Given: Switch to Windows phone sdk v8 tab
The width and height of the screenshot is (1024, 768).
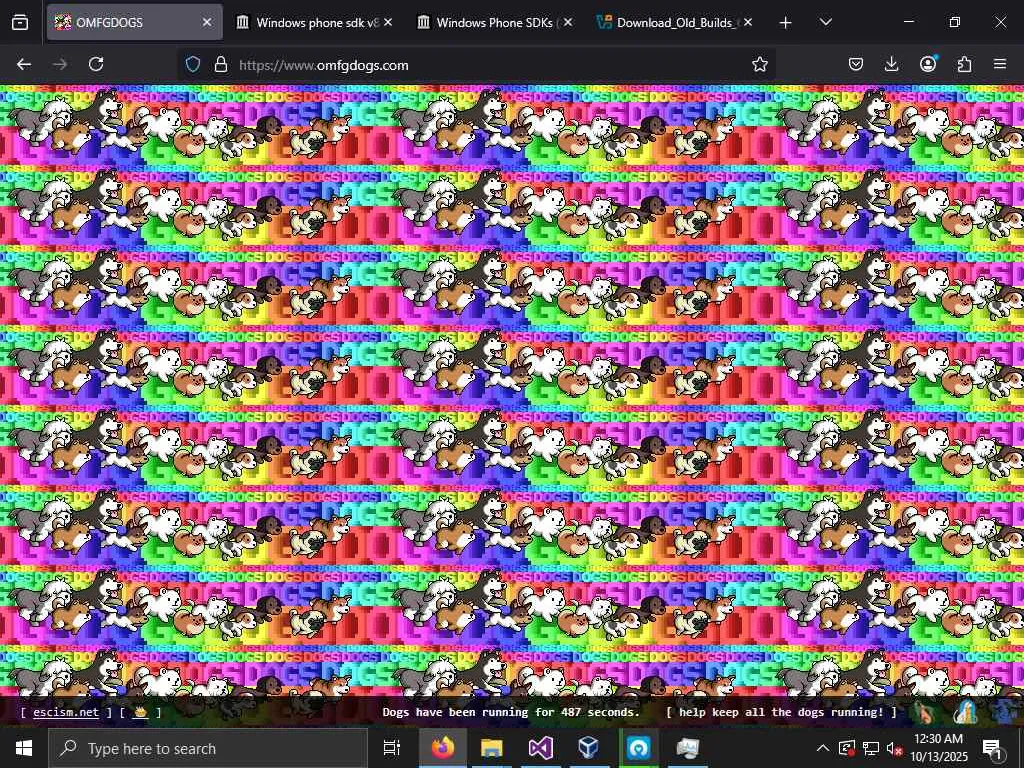Looking at the screenshot, I should (x=315, y=22).
